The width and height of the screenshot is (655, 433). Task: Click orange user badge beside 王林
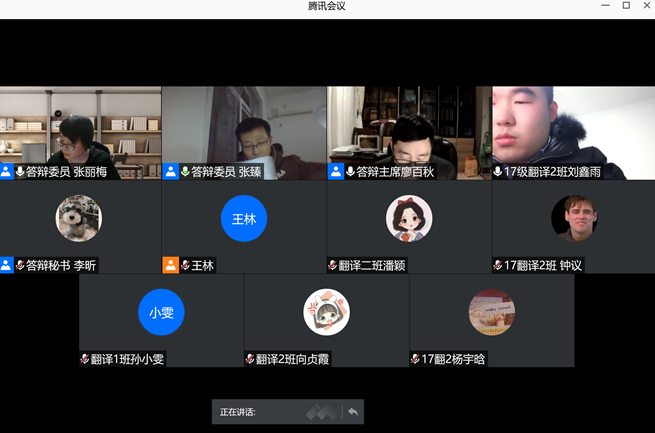coord(170,265)
